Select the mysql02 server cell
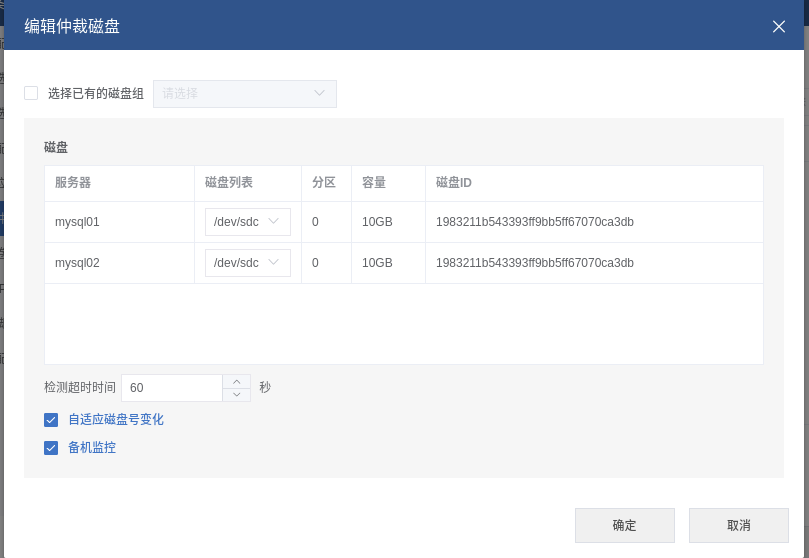809x558 pixels. click(x=77, y=263)
